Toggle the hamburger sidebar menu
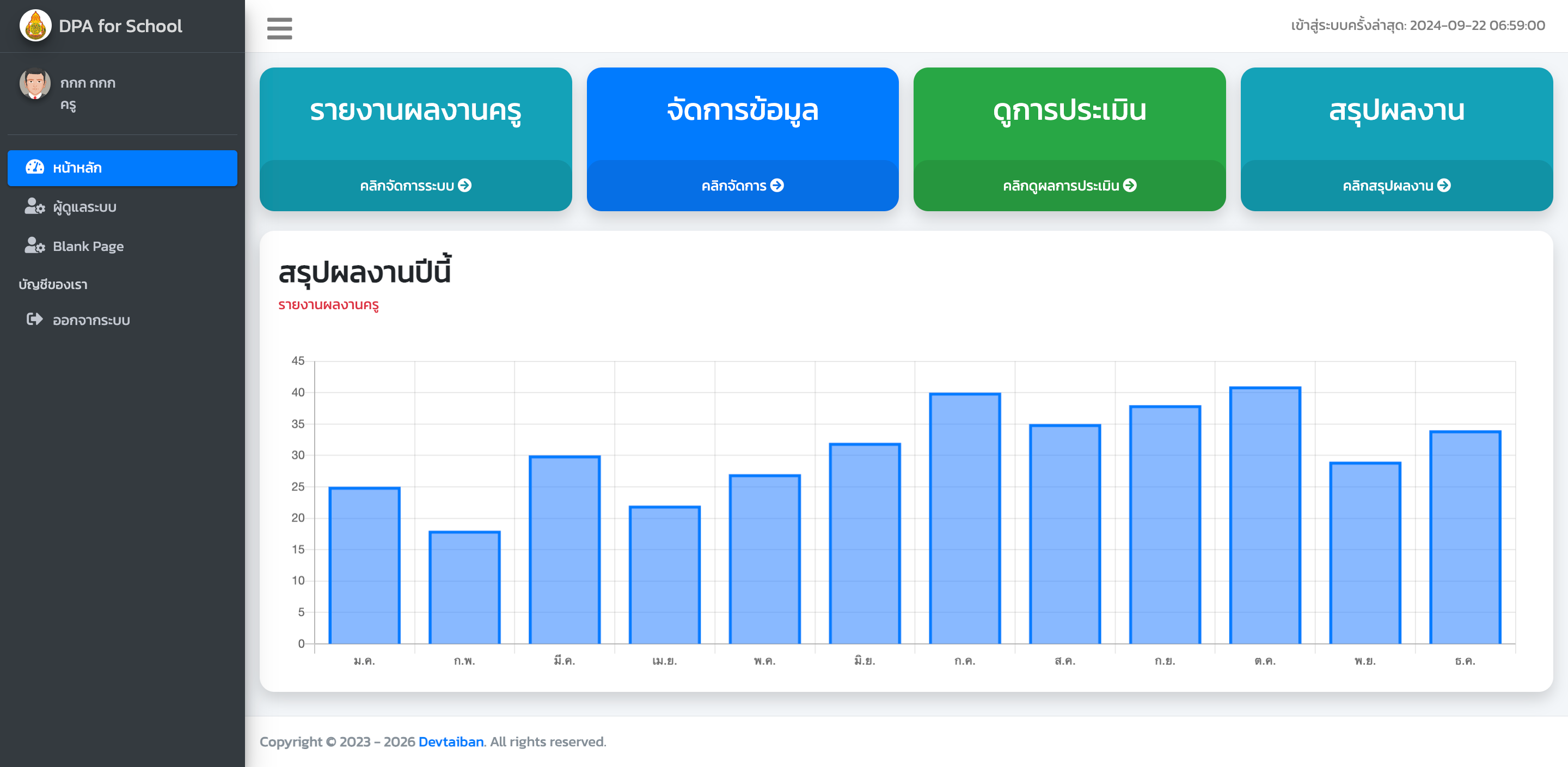Image resolution: width=1568 pixels, height=767 pixels. point(279,28)
